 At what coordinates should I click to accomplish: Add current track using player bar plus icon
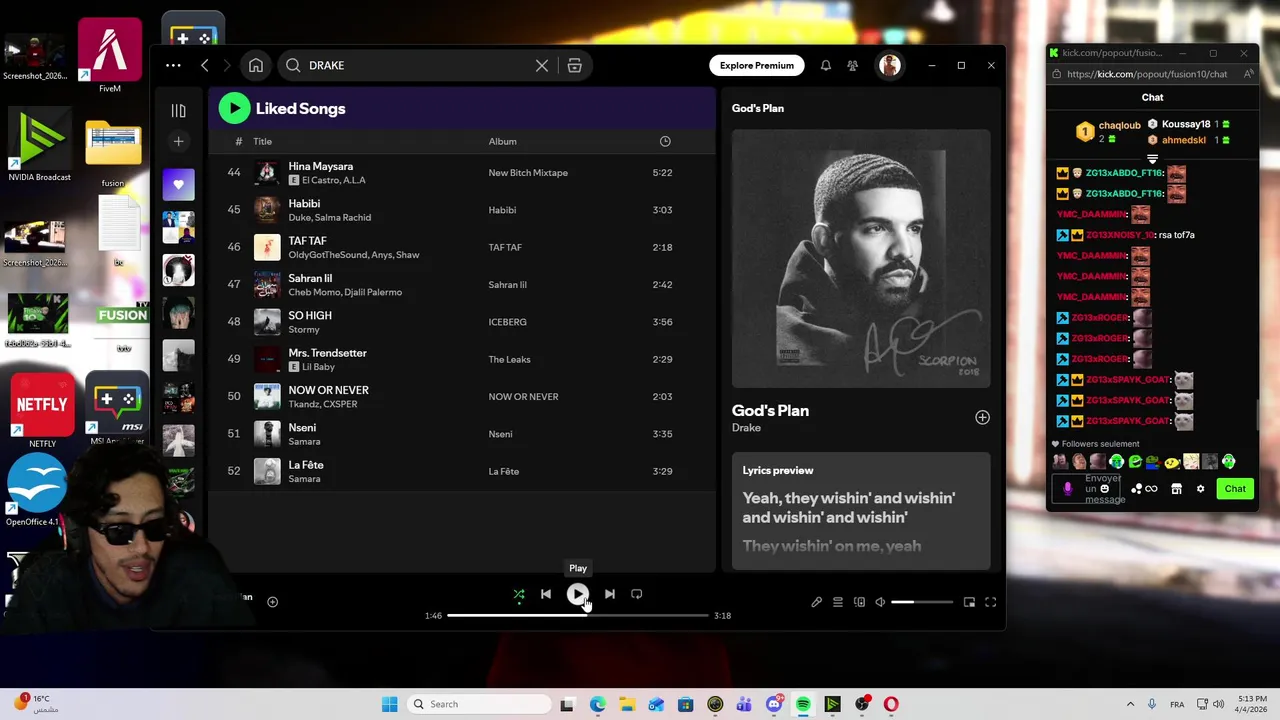click(272, 602)
